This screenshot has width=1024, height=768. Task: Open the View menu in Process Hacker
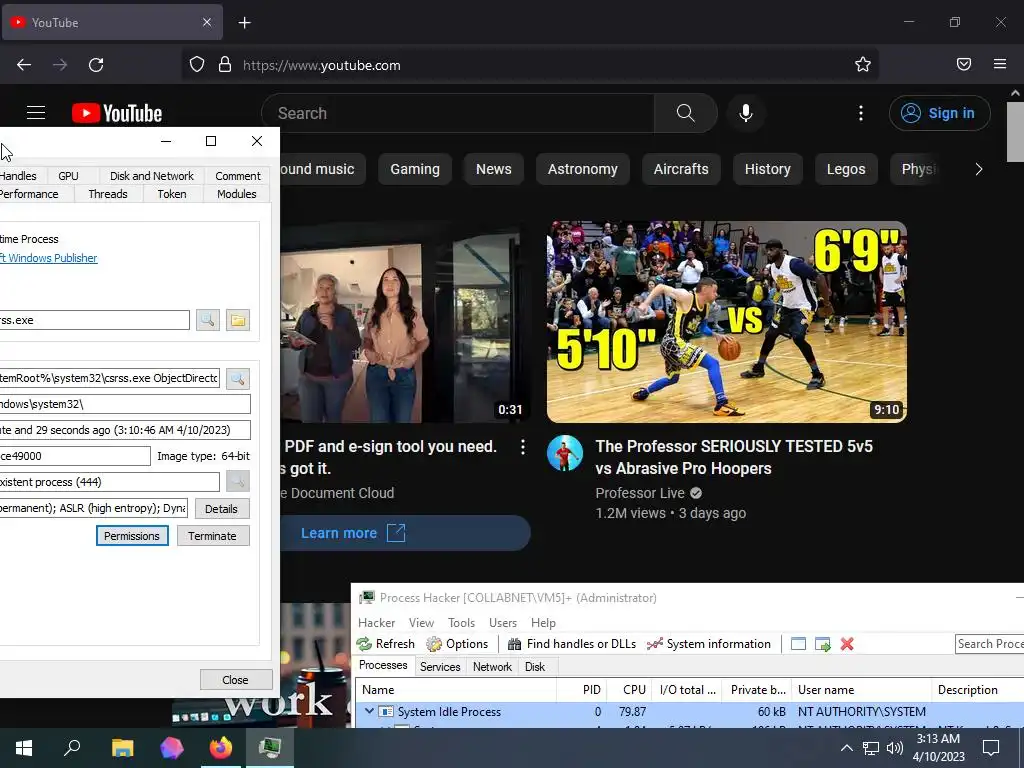(x=421, y=622)
